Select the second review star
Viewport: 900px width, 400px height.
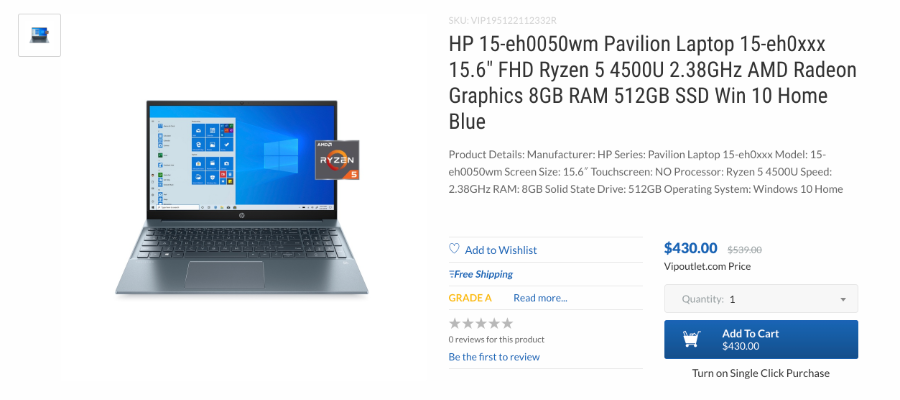[x=468, y=323]
